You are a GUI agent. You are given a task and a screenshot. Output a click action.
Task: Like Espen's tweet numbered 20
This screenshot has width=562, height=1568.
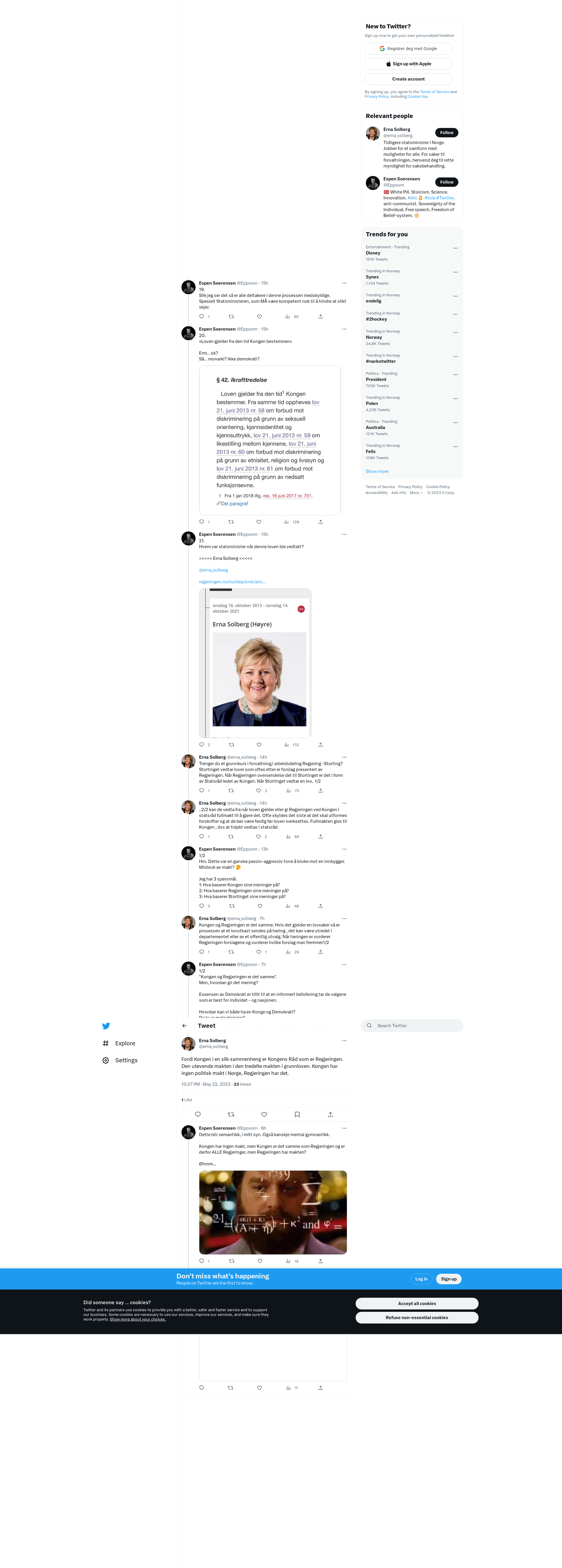[259, 522]
